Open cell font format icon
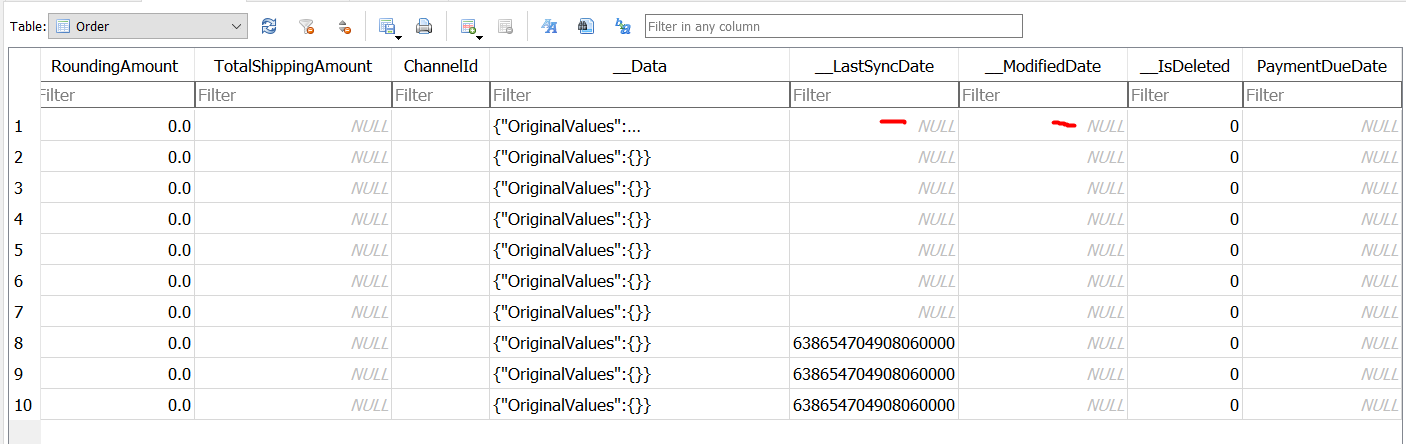Image resolution: width=1406 pixels, height=444 pixels. (549, 27)
